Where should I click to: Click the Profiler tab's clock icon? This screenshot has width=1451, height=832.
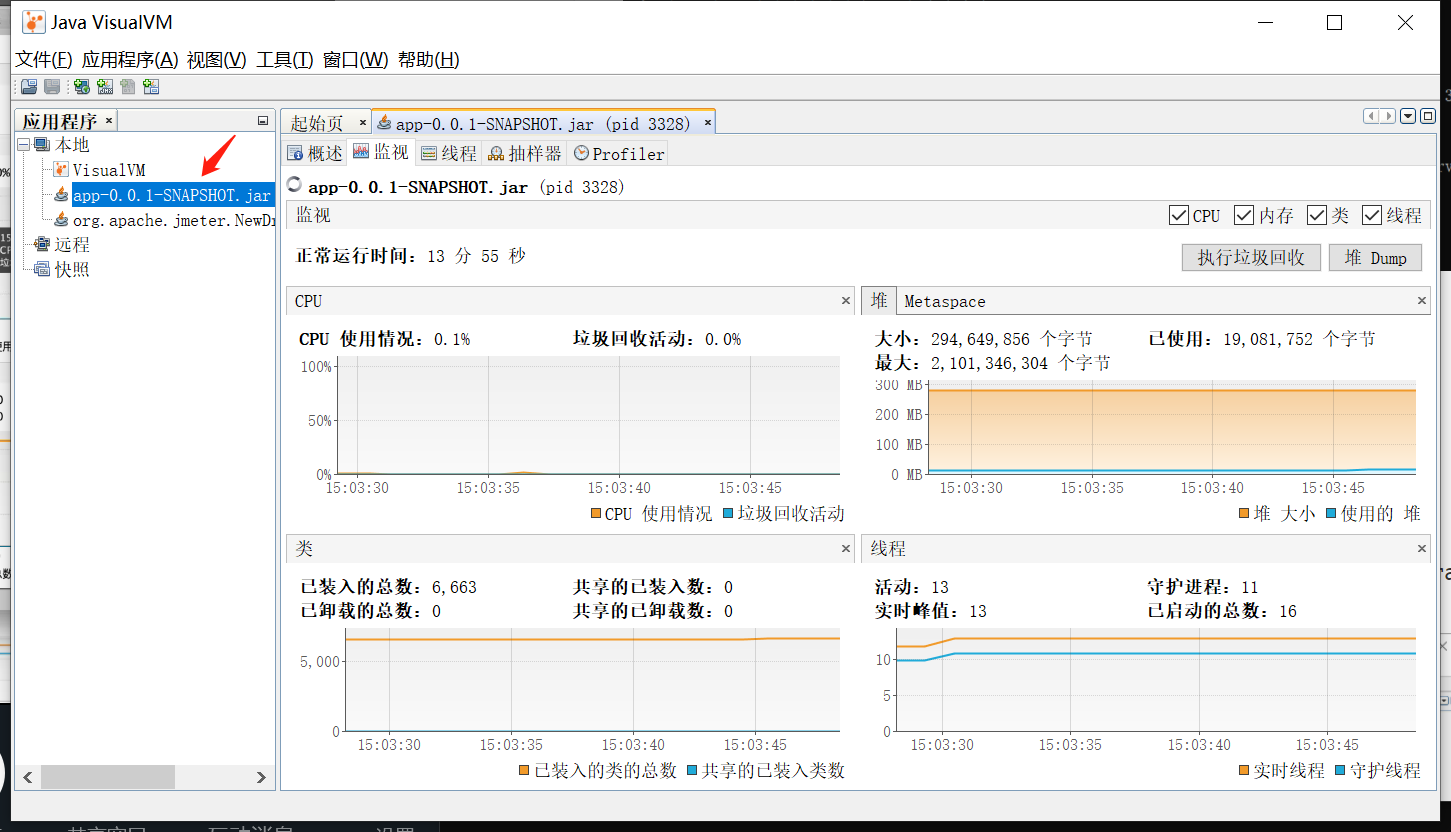pyautogui.click(x=581, y=153)
